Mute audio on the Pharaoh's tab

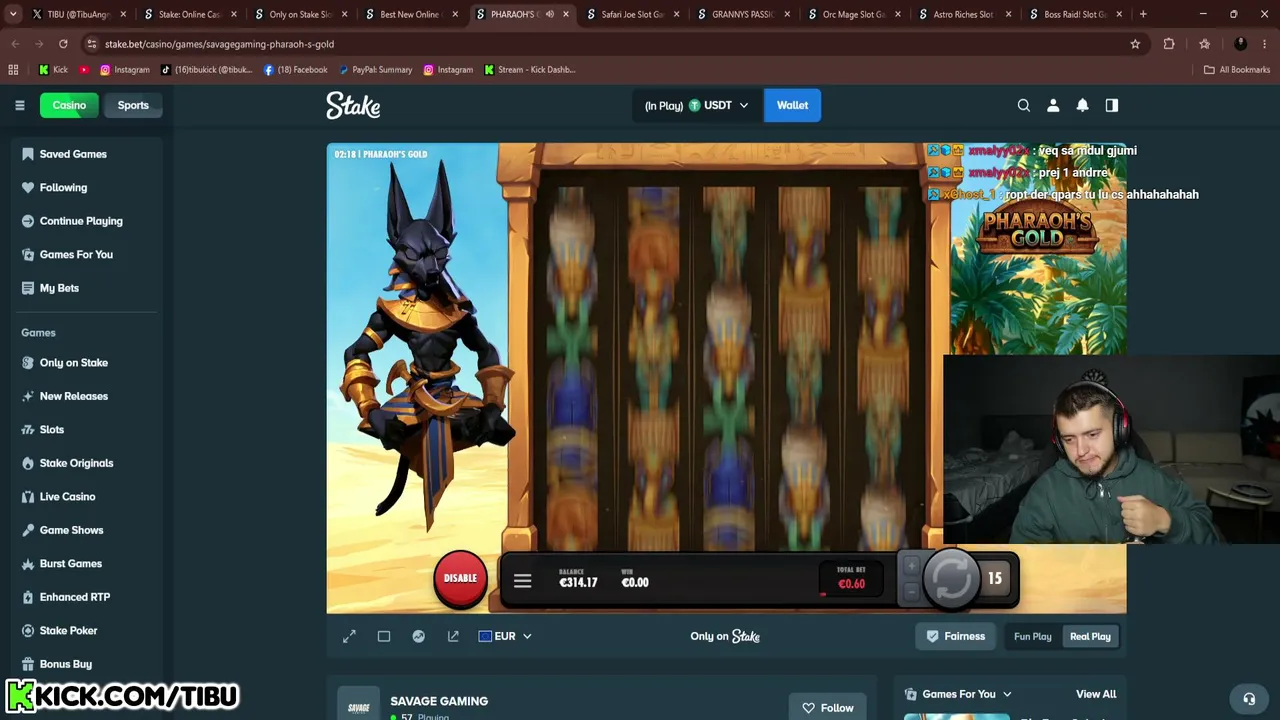click(549, 14)
